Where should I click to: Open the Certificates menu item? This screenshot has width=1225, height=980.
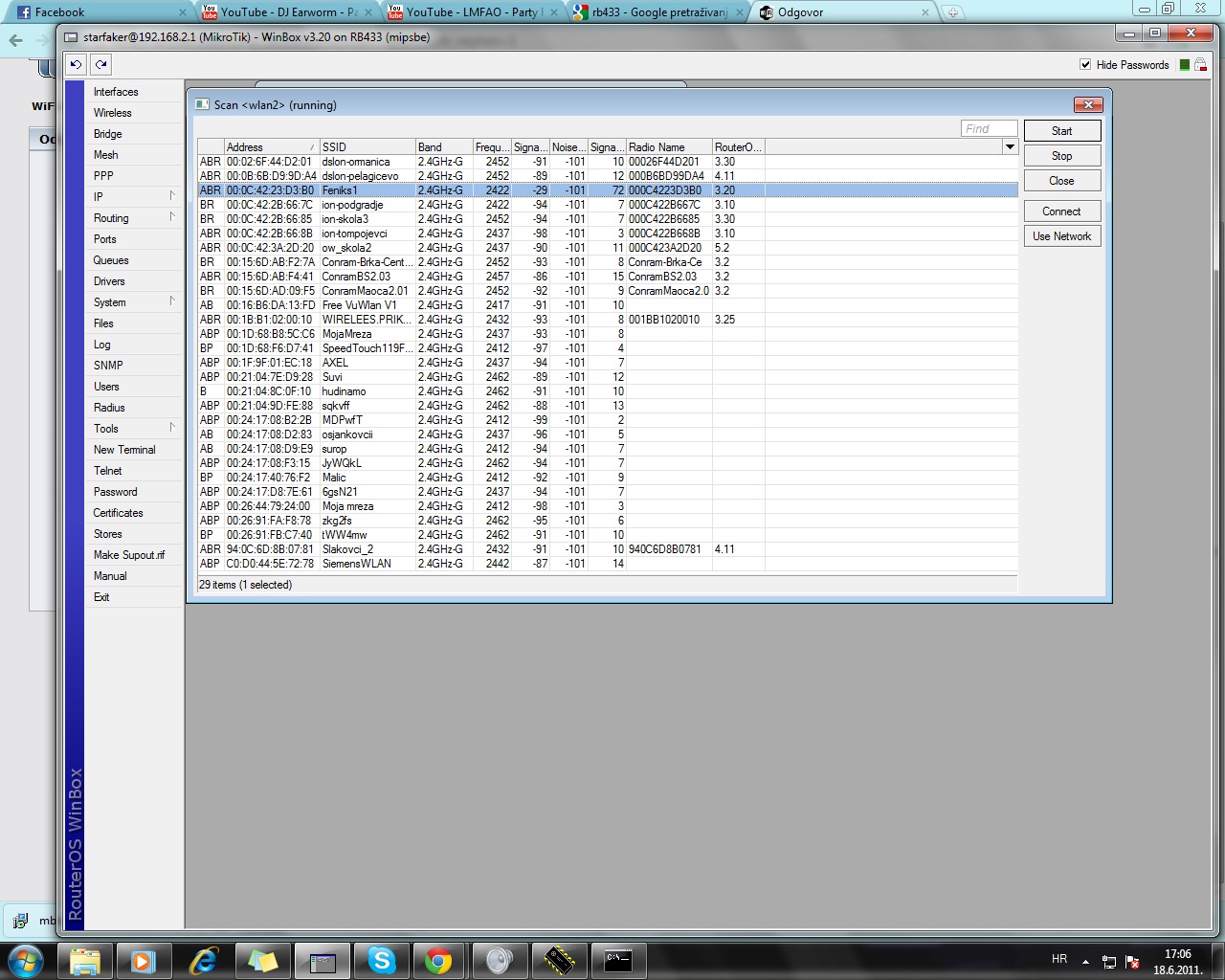click(119, 513)
